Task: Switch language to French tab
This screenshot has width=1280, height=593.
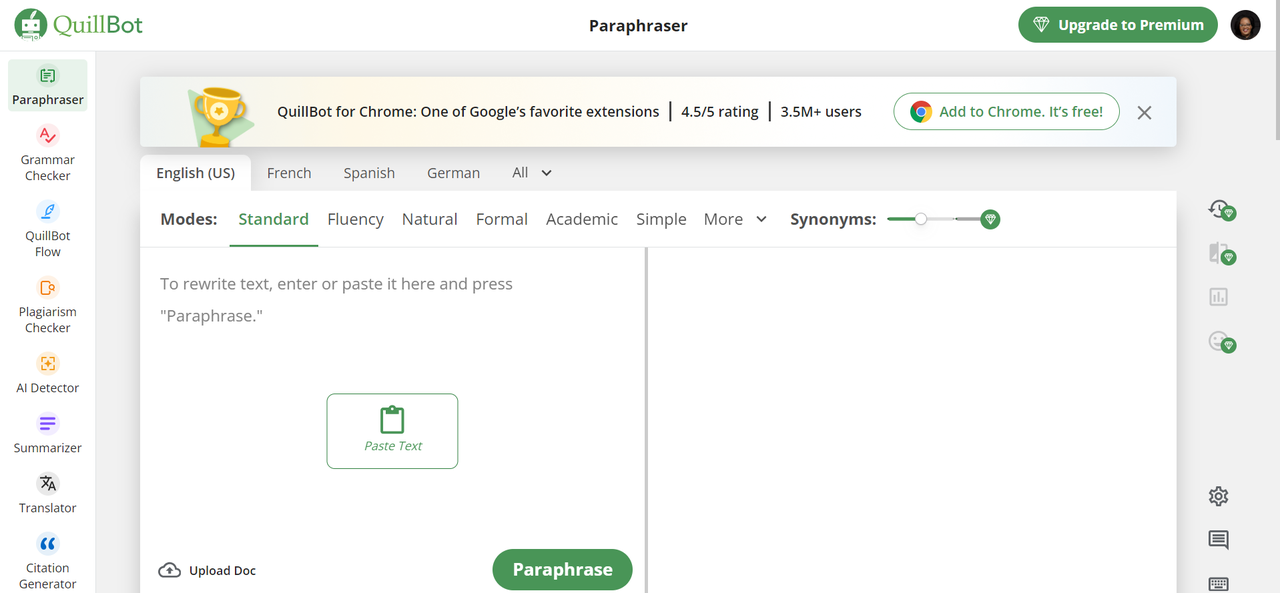Action: coord(289,173)
